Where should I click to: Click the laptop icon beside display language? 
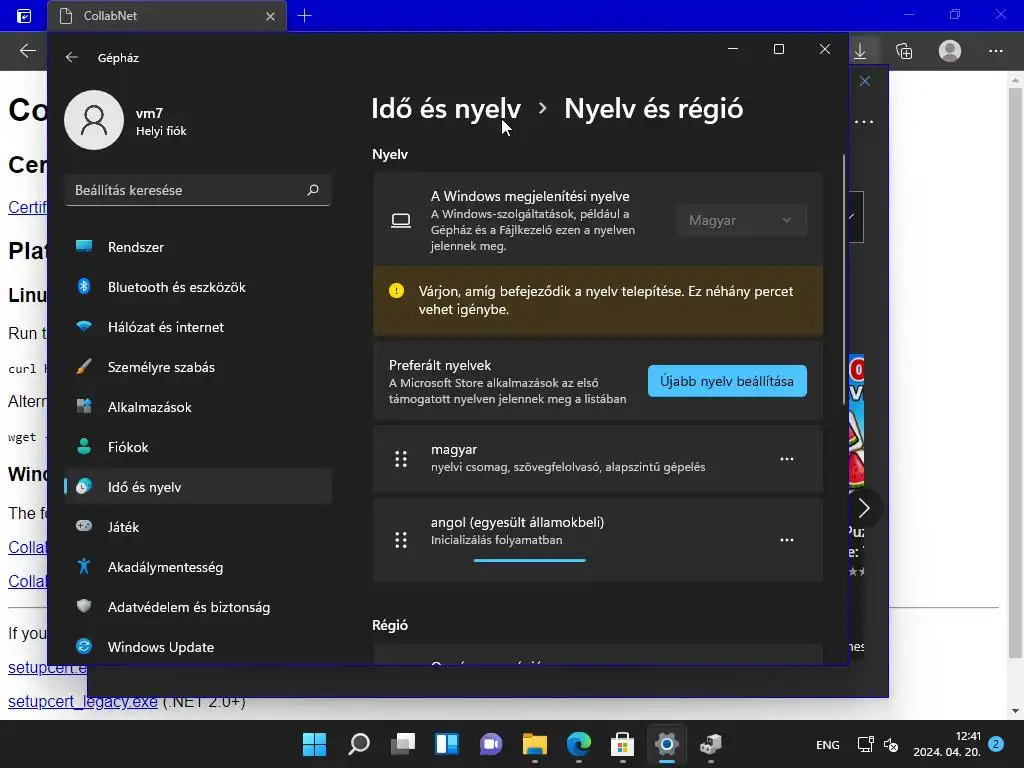click(x=401, y=221)
